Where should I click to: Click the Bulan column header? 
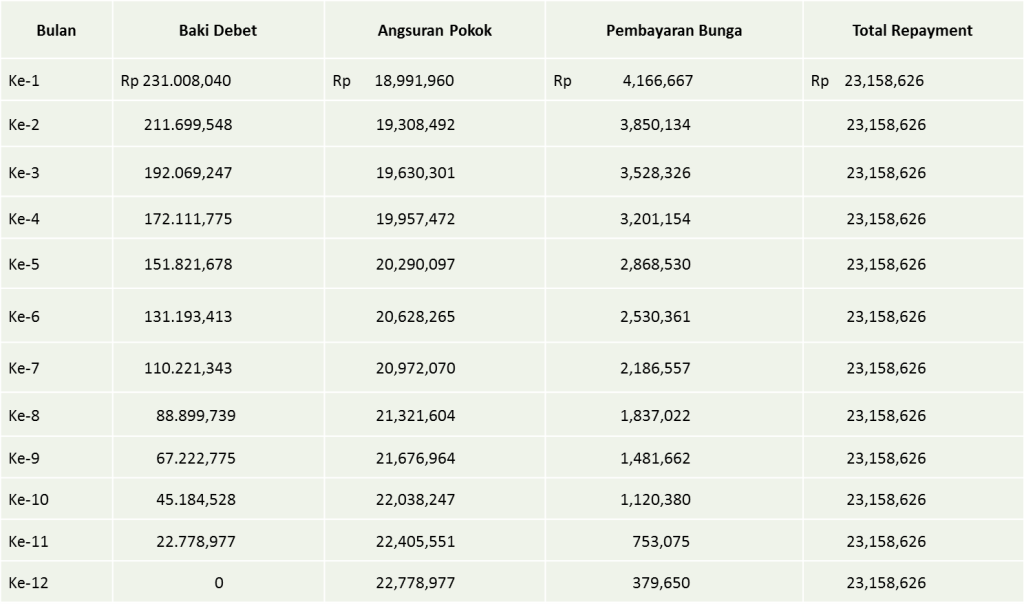coord(56,30)
